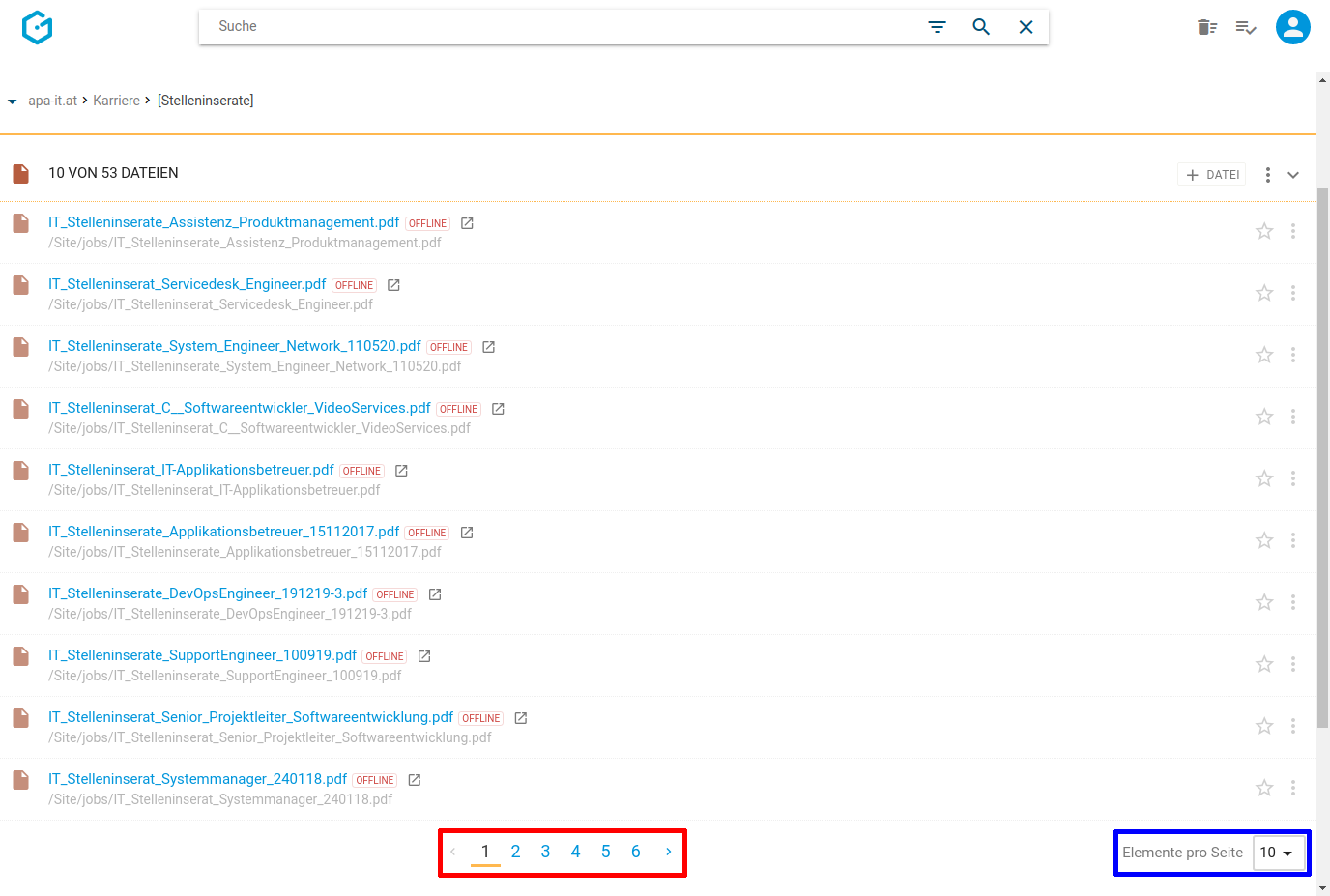The width and height of the screenshot is (1330, 896).
Task: Open more options for Applikationsbetreuer_15112017.pdf
Action: point(1293,540)
